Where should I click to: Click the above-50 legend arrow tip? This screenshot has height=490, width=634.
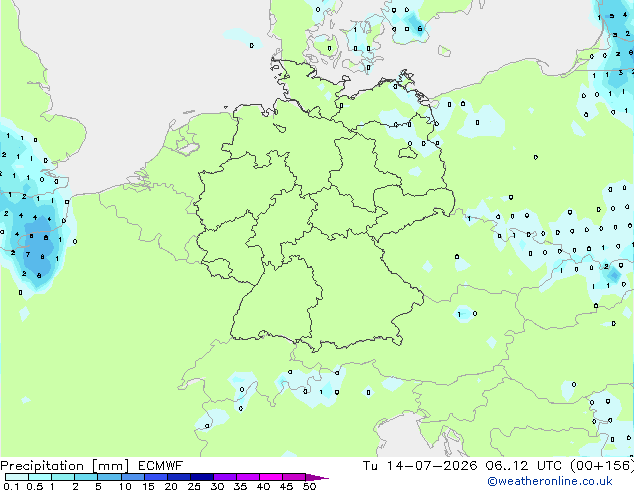pyautogui.click(x=317, y=477)
